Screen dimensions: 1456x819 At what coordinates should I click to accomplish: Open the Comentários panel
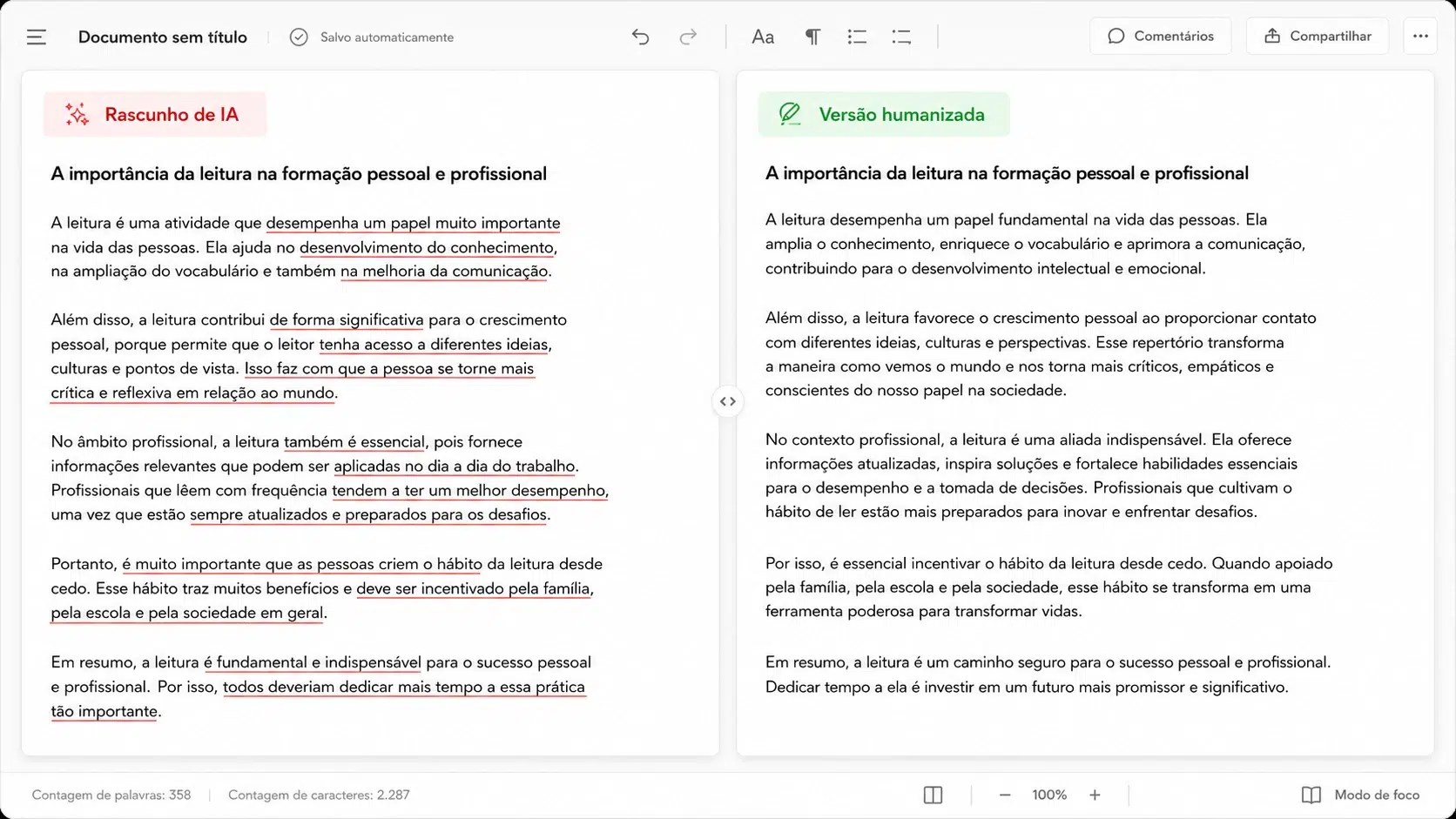point(1160,36)
